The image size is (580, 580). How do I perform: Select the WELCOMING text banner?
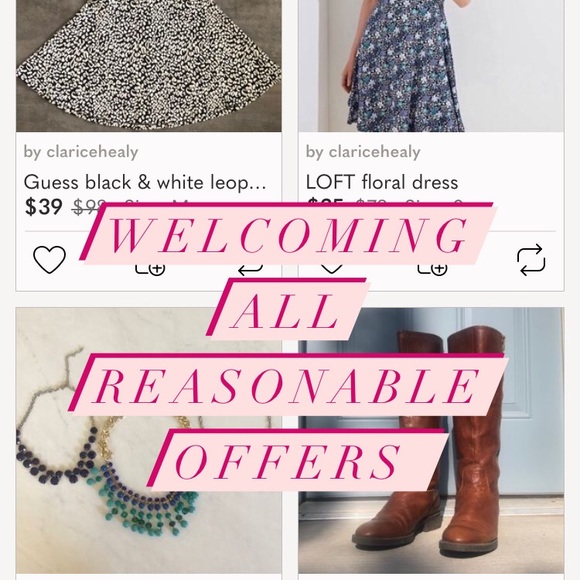pyautogui.click(x=288, y=234)
